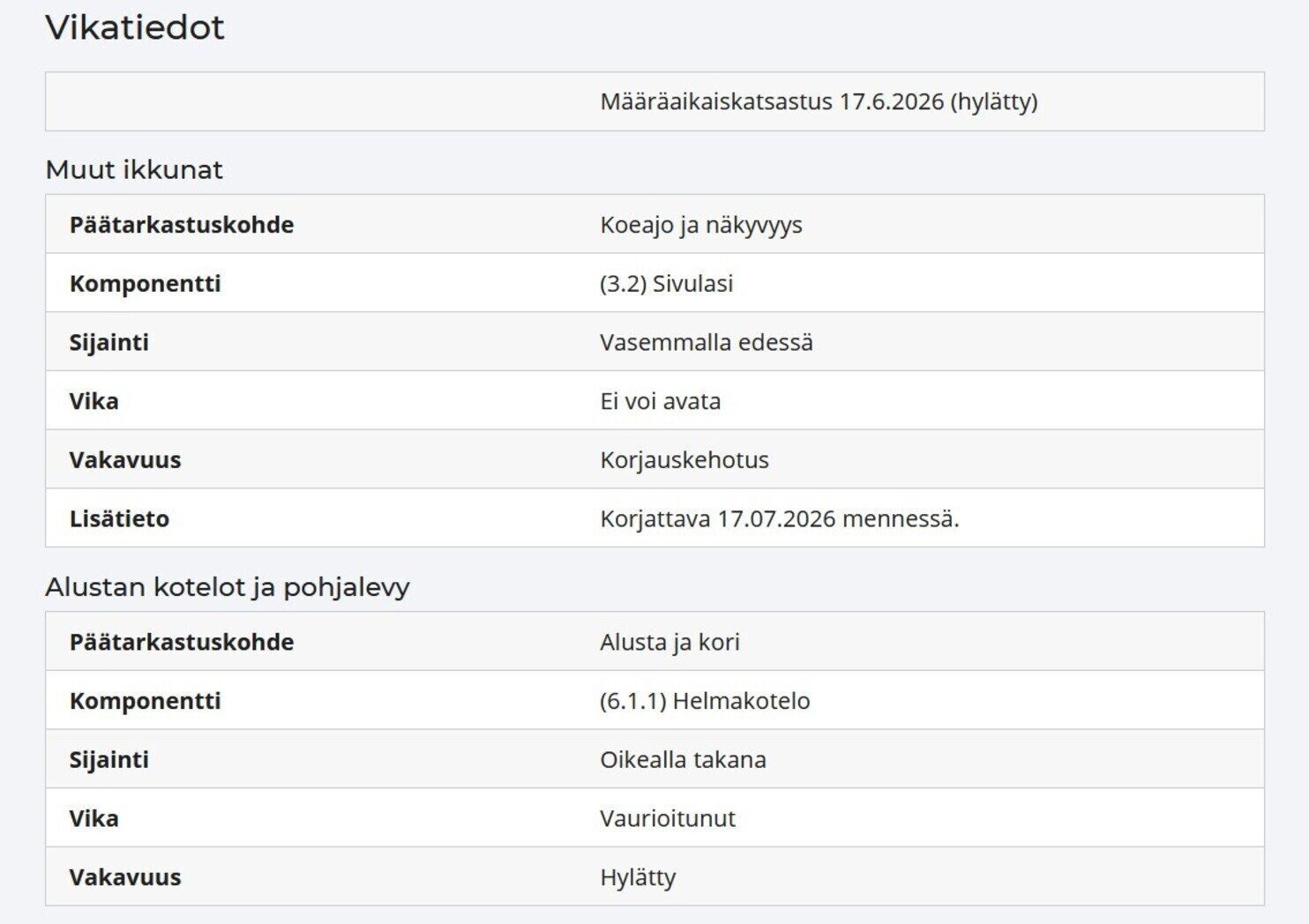Click the Sijainti label beside Oikealla takana
Viewport: 1309px width, 924px height.
click(x=109, y=760)
